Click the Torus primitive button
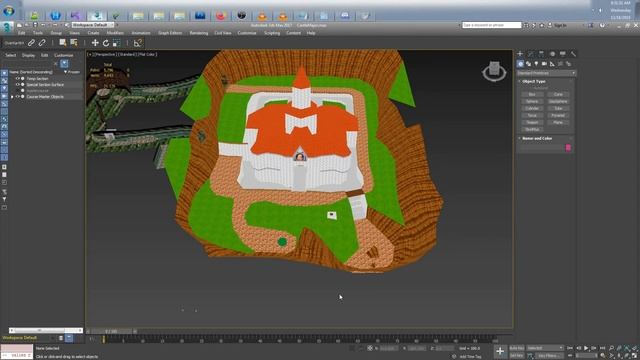Image resolution: width=640 pixels, height=360 pixels. 532,116
